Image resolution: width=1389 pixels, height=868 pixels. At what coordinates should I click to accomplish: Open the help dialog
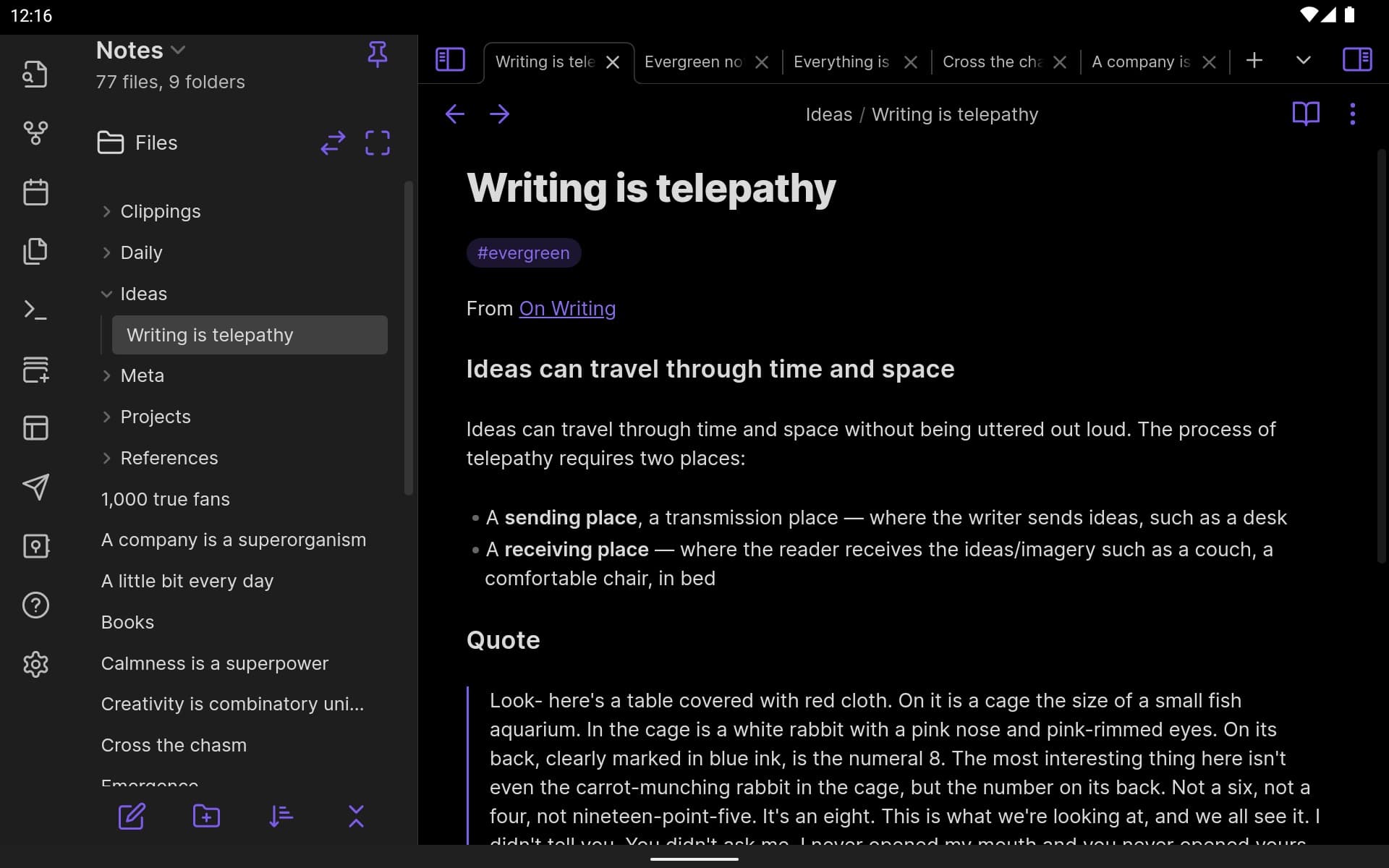[x=35, y=605]
